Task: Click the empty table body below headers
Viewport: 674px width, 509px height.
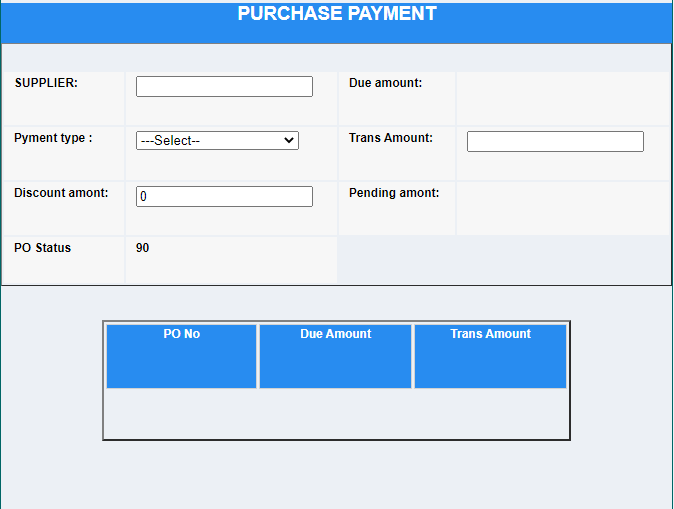Action: coord(336,413)
